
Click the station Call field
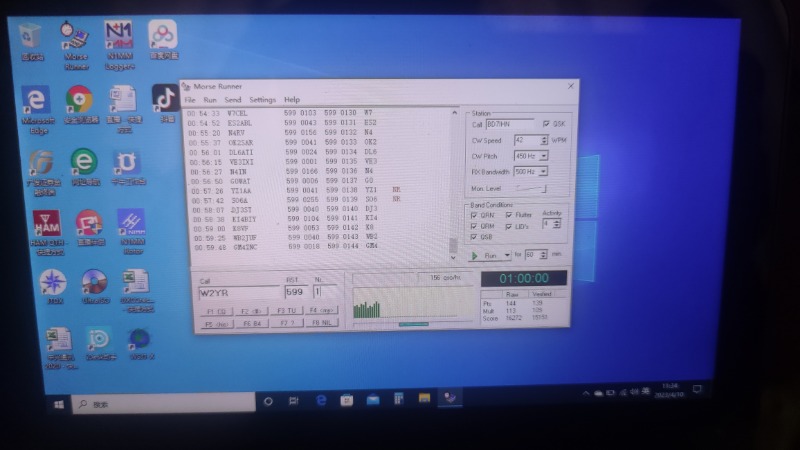(x=510, y=124)
